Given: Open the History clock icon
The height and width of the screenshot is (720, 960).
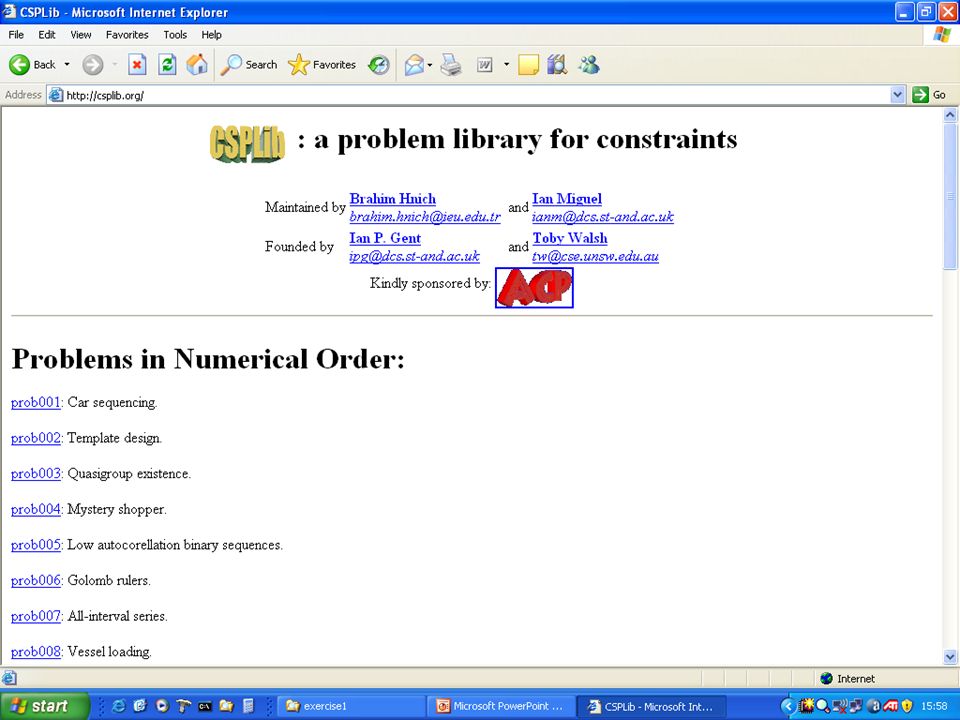Looking at the screenshot, I should pos(379,64).
